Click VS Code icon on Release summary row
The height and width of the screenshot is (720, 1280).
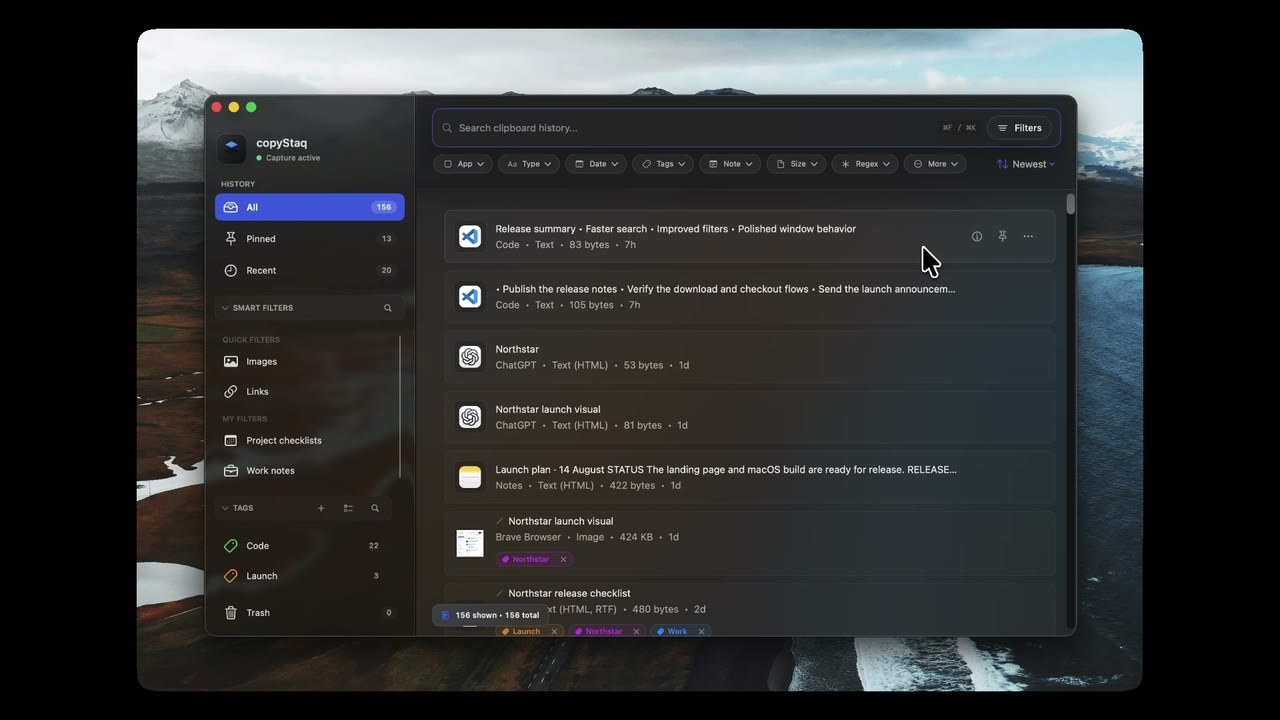click(470, 236)
